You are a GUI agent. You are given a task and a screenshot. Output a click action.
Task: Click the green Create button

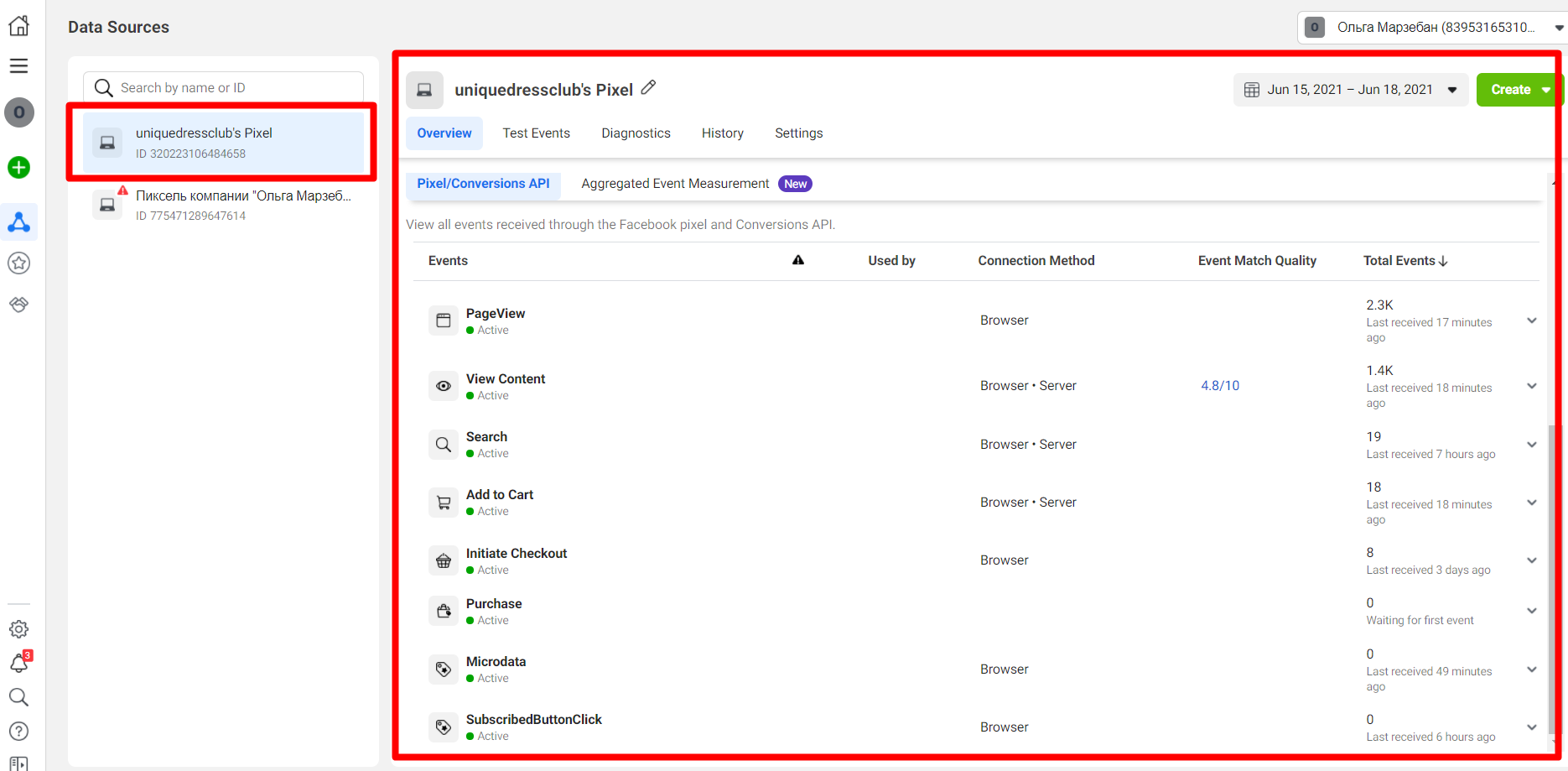click(x=1510, y=90)
